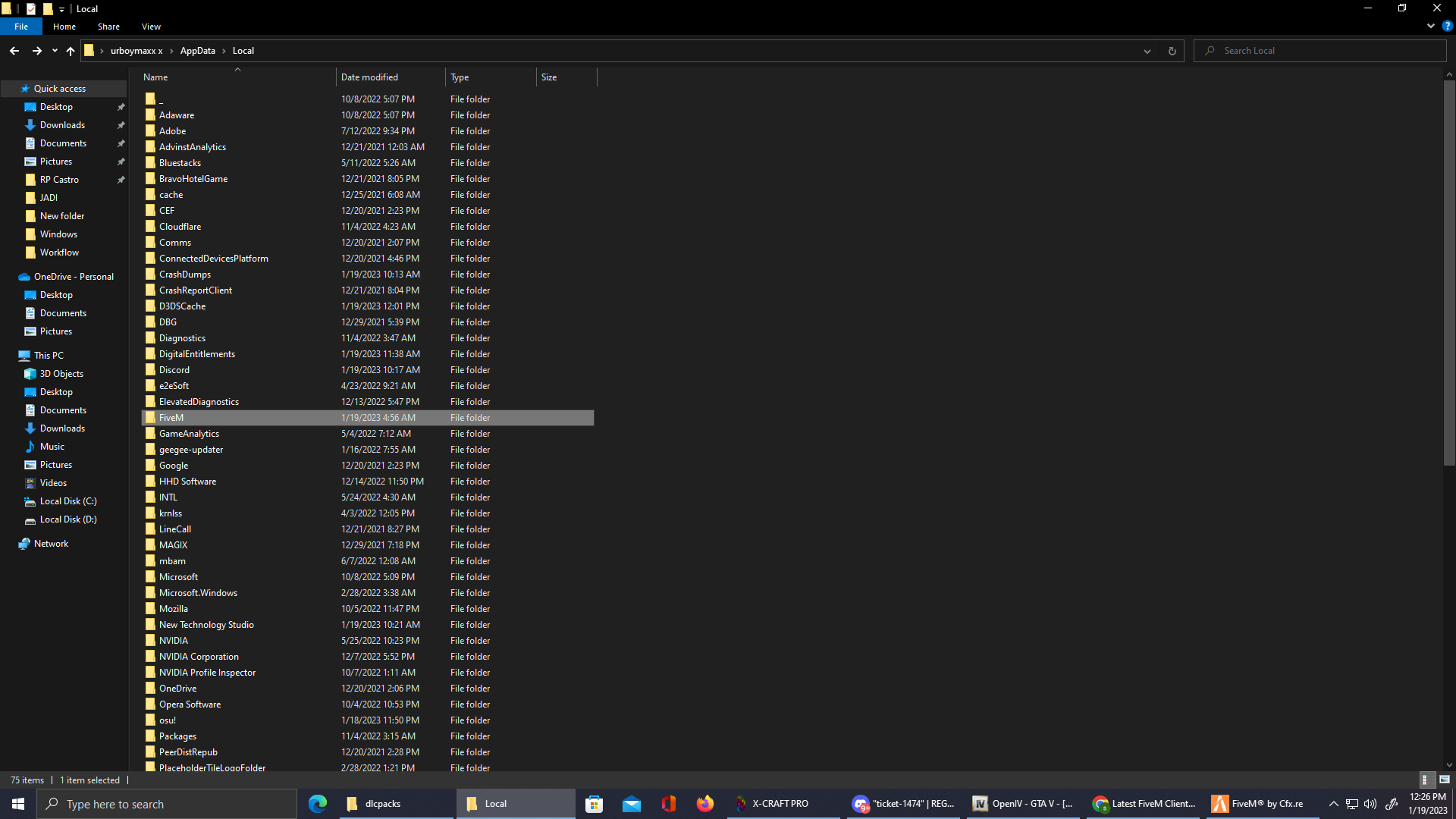Open Microsoft Store from the taskbar
The width and height of the screenshot is (1456, 819).
(595, 804)
